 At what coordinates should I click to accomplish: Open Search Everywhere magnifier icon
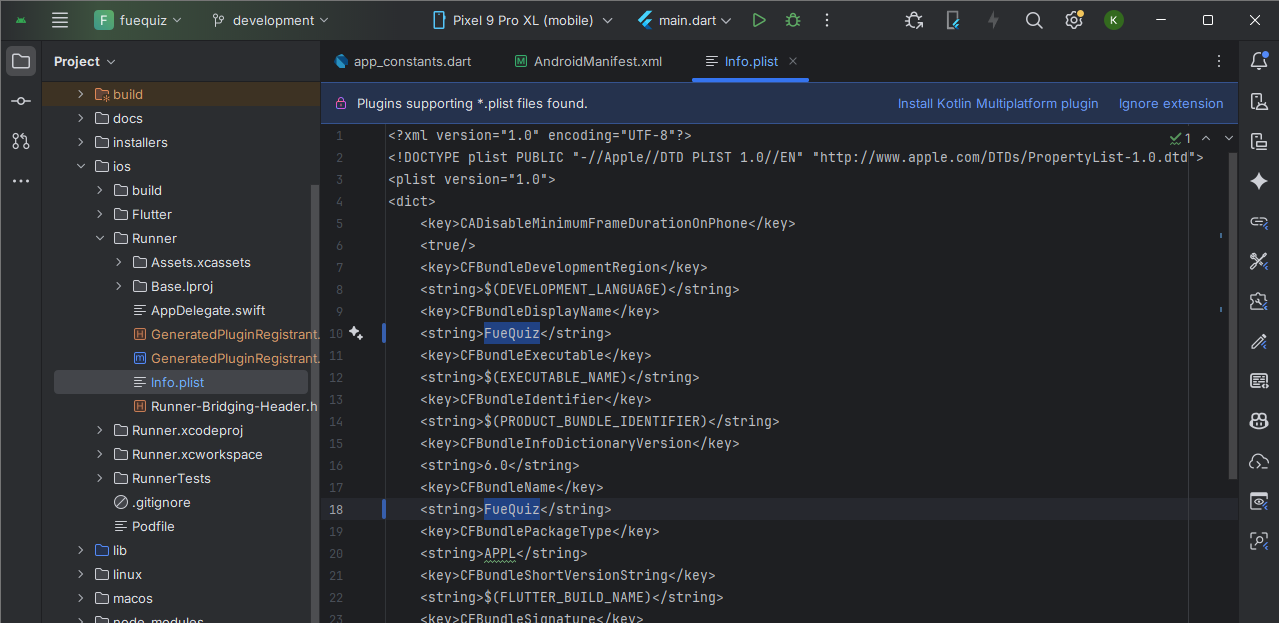tap(1034, 20)
